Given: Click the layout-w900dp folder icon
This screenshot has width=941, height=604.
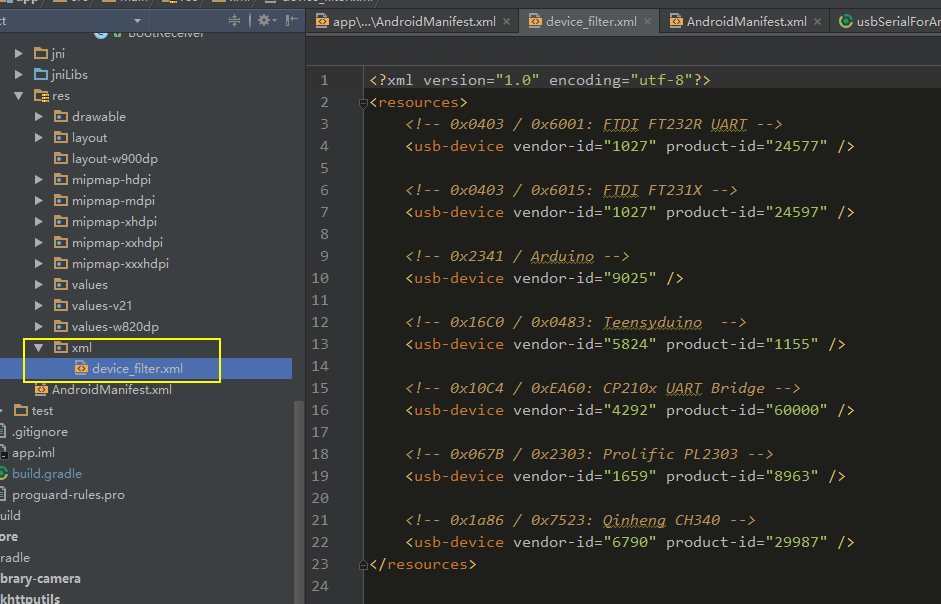Looking at the screenshot, I should [61, 159].
